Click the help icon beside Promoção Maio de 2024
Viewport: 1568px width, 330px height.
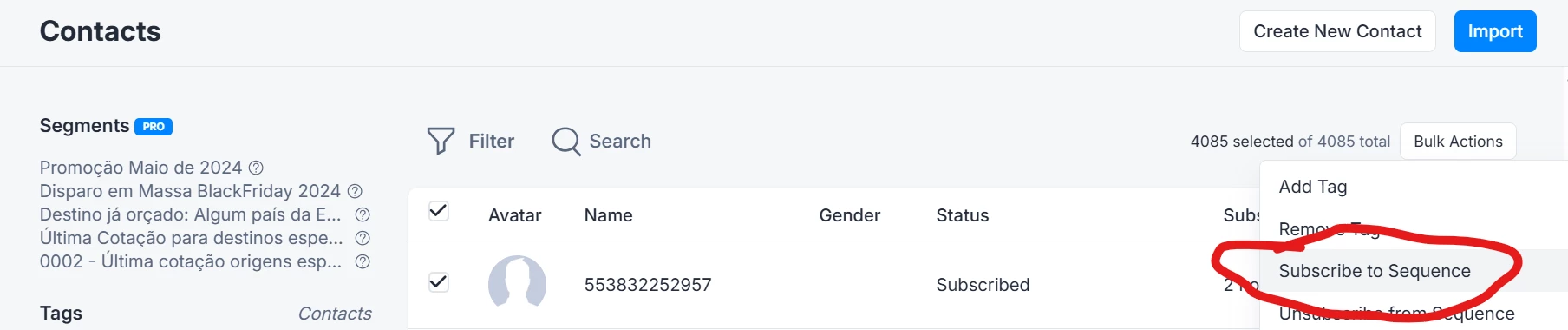256,168
